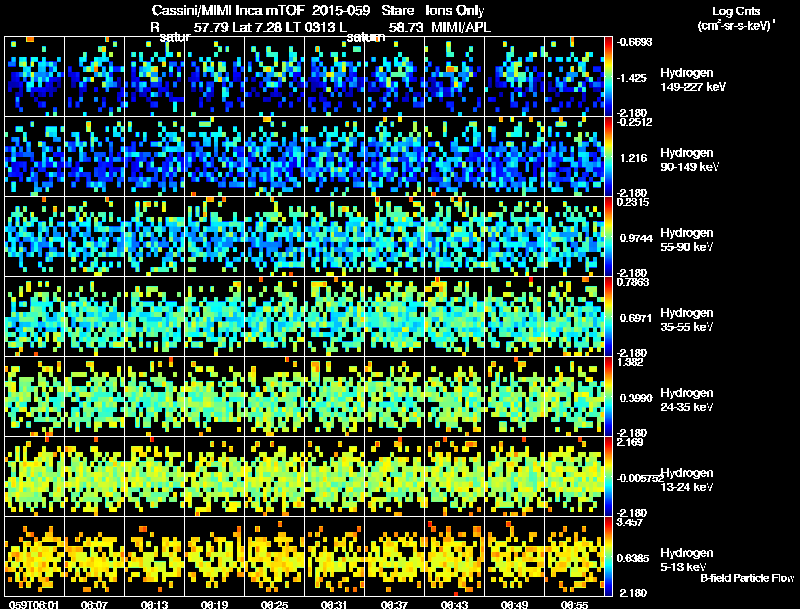Click the '2.169' color scale value

(x=630, y=442)
